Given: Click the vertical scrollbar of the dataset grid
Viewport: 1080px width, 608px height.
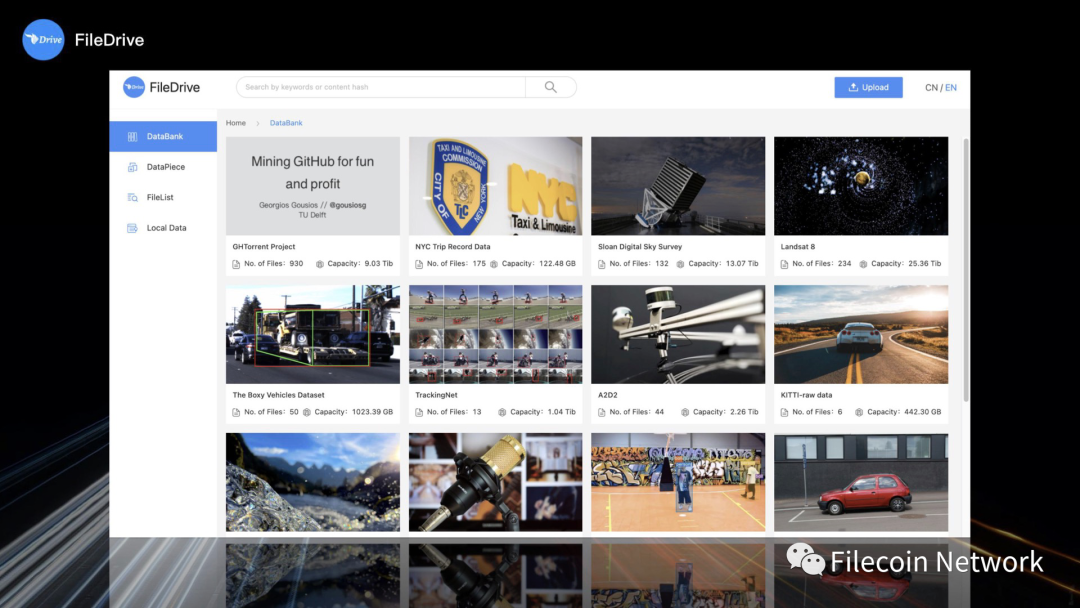Looking at the screenshot, I should pyautogui.click(x=966, y=270).
